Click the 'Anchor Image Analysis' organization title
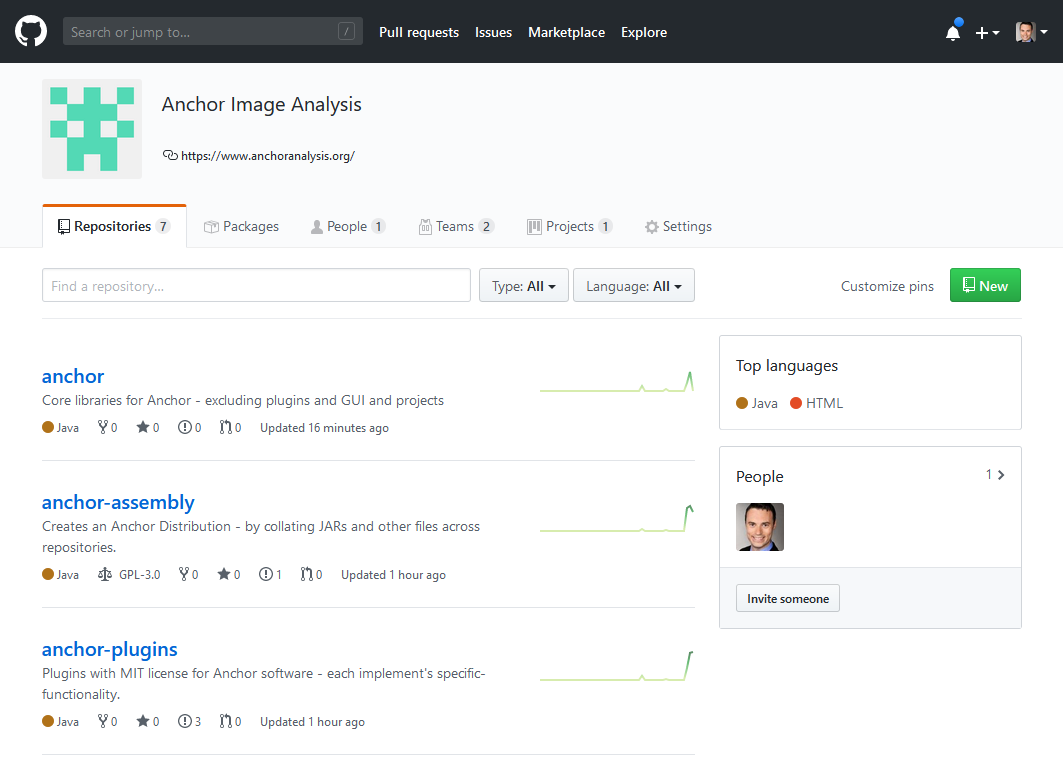Screen dimensions: 1063x770 262,104
